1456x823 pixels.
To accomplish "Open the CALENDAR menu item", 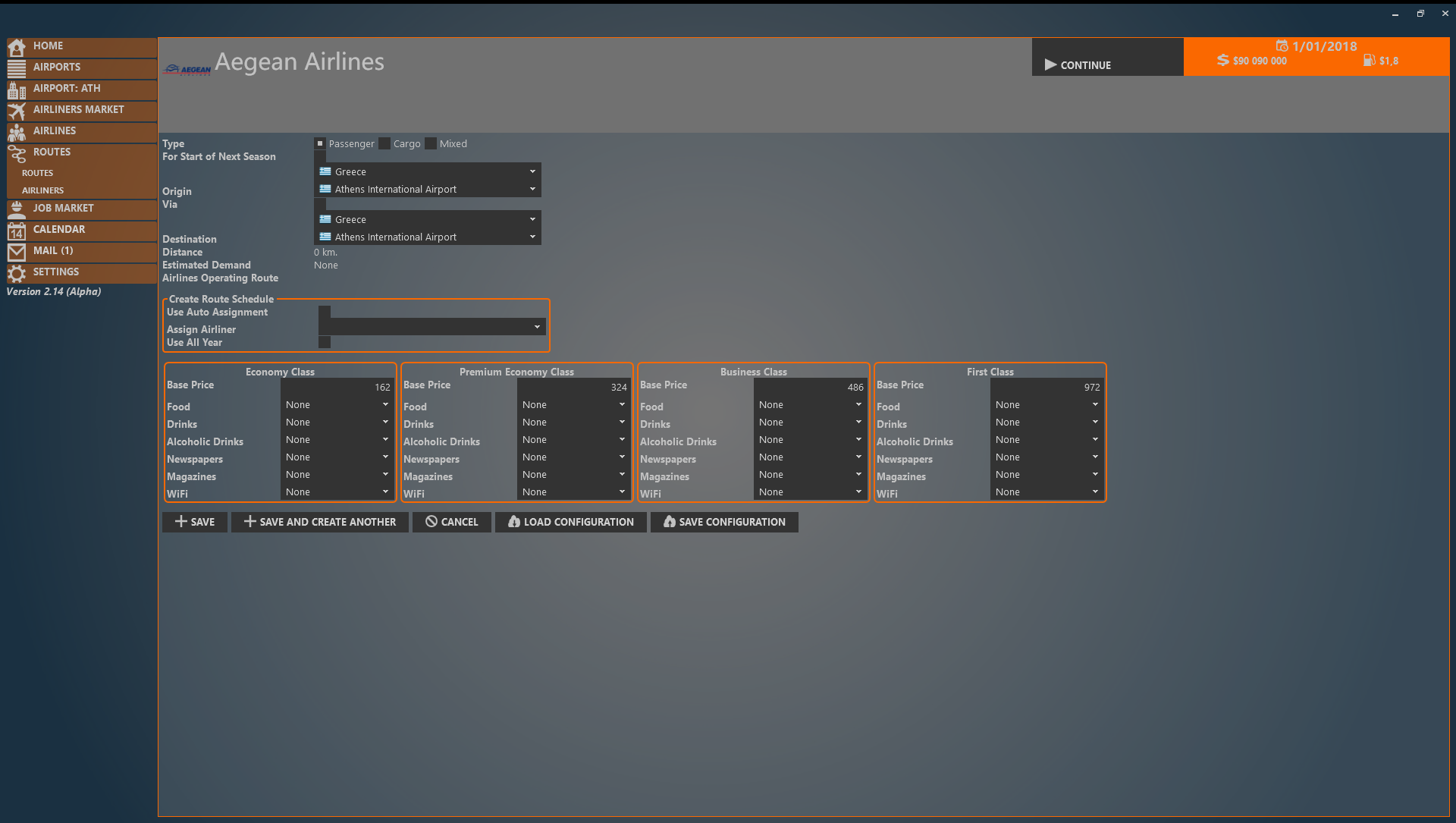I will click(x=82, y=231).
